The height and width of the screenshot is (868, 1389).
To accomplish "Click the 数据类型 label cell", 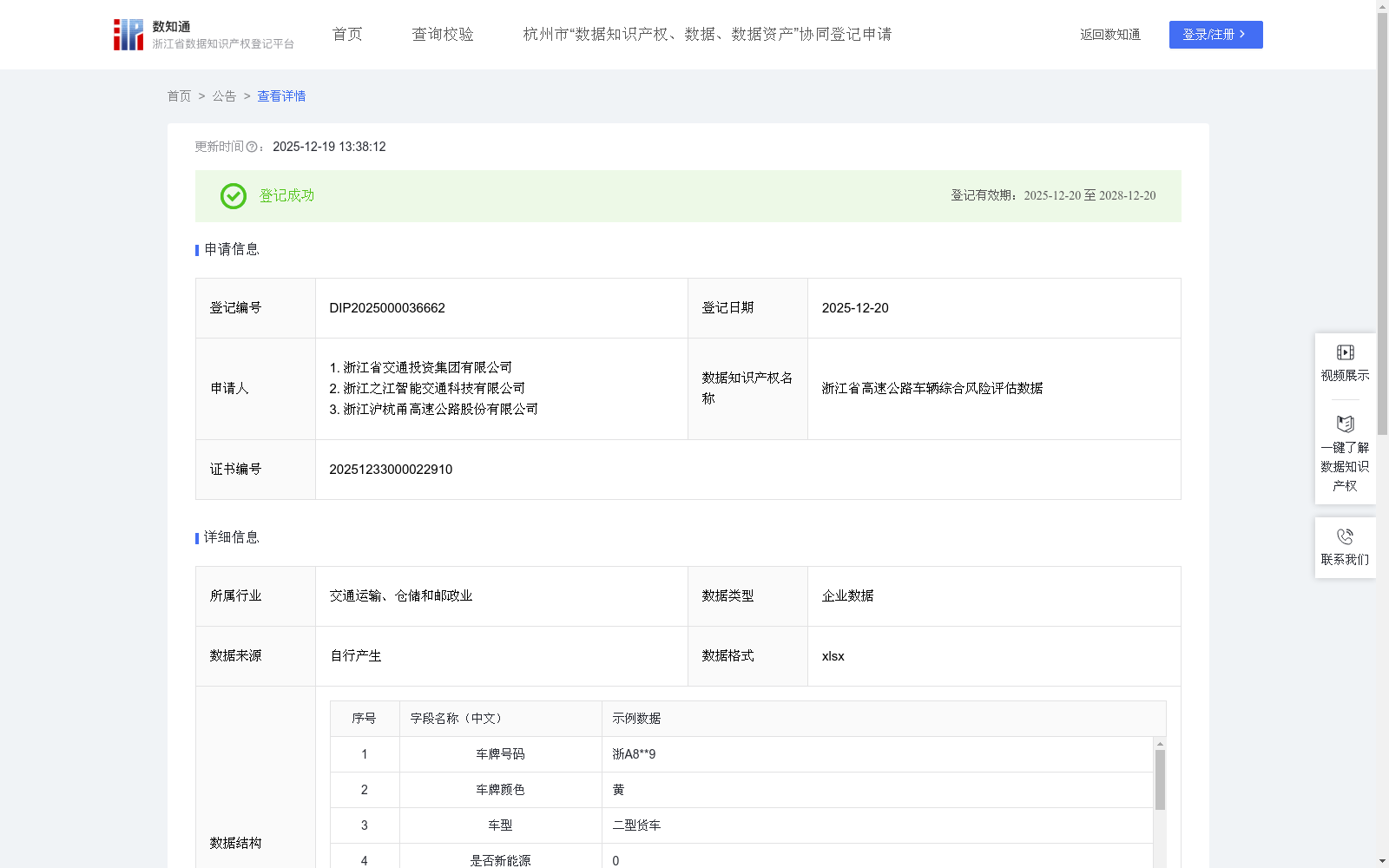I will point(747,596).
